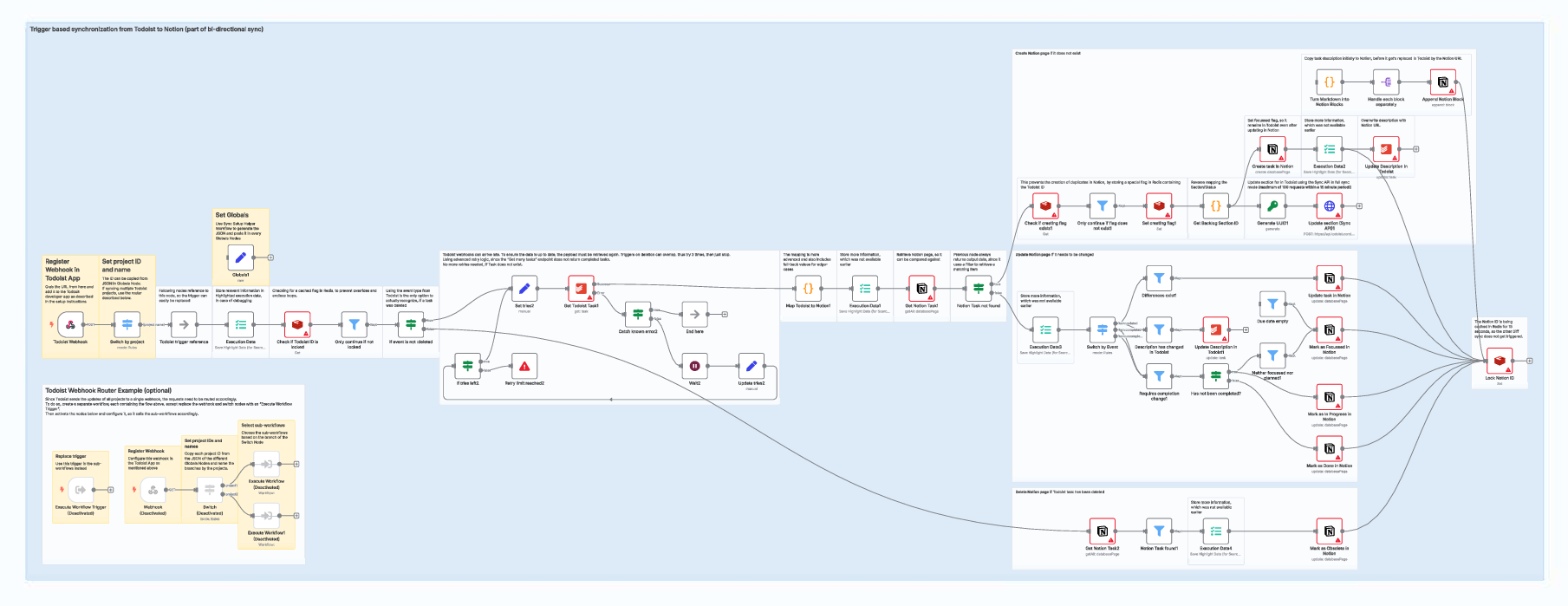Open the Notion Task not found node
Image resolution: width=1568 pixels, height=606 pixels.
(x=979, y=289)
